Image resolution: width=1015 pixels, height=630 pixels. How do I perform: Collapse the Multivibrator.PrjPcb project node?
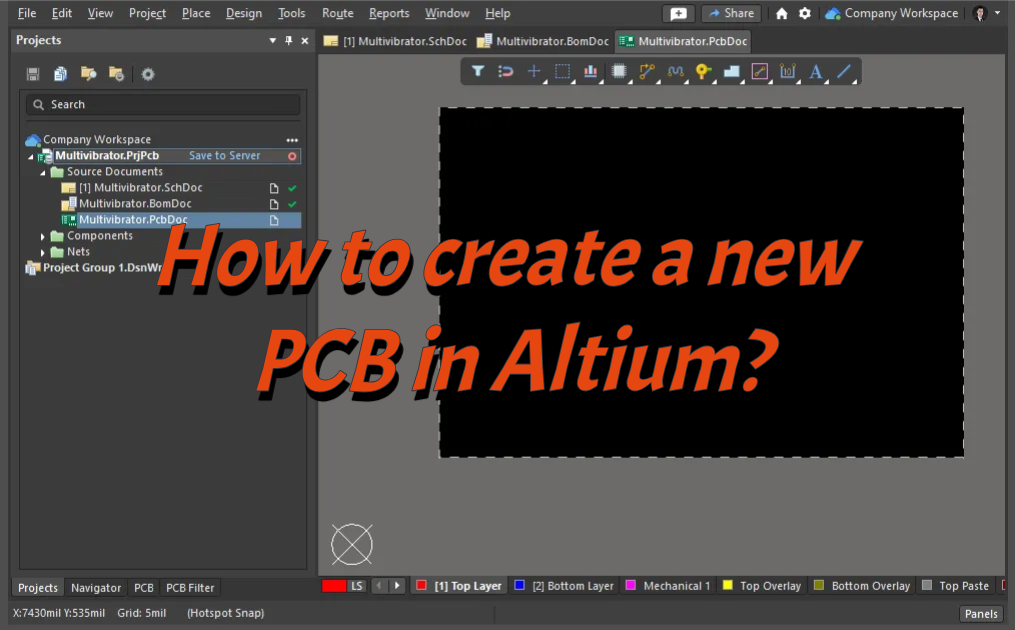[30, 157]
